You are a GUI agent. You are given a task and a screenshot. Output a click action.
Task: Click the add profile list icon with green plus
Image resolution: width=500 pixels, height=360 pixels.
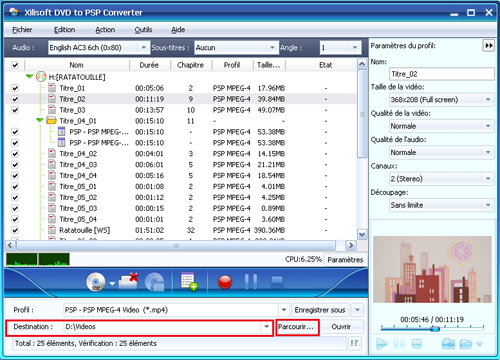point(189,282)
